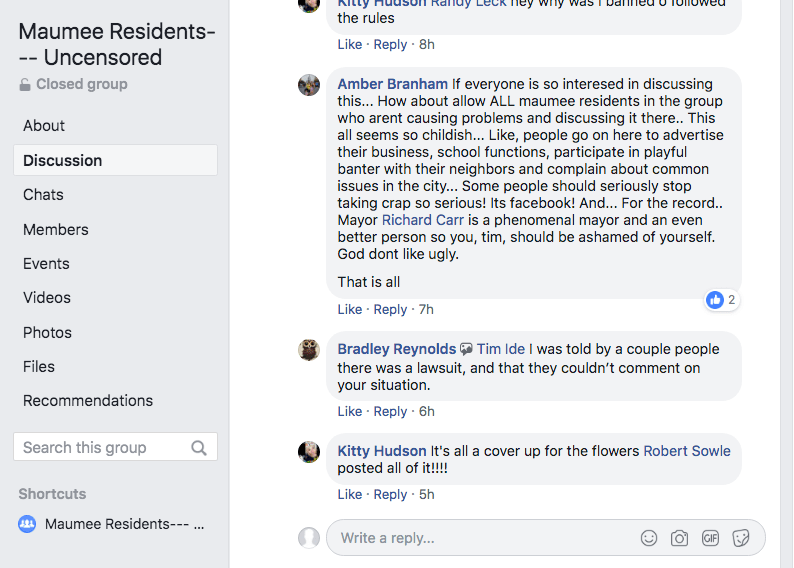Click the group shortcut icon in Shortcuts
This screenshot has width=794, height=568.
tap(28, 523)
